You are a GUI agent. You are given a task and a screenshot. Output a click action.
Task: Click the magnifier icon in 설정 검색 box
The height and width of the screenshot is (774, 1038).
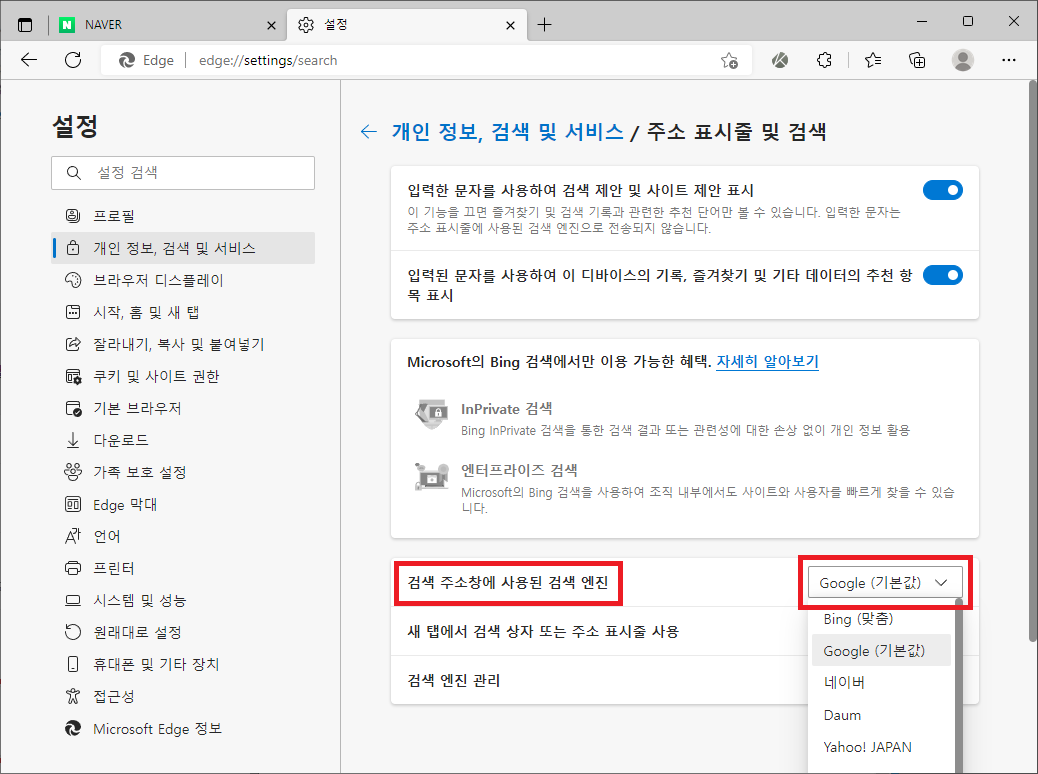point(73,173)
